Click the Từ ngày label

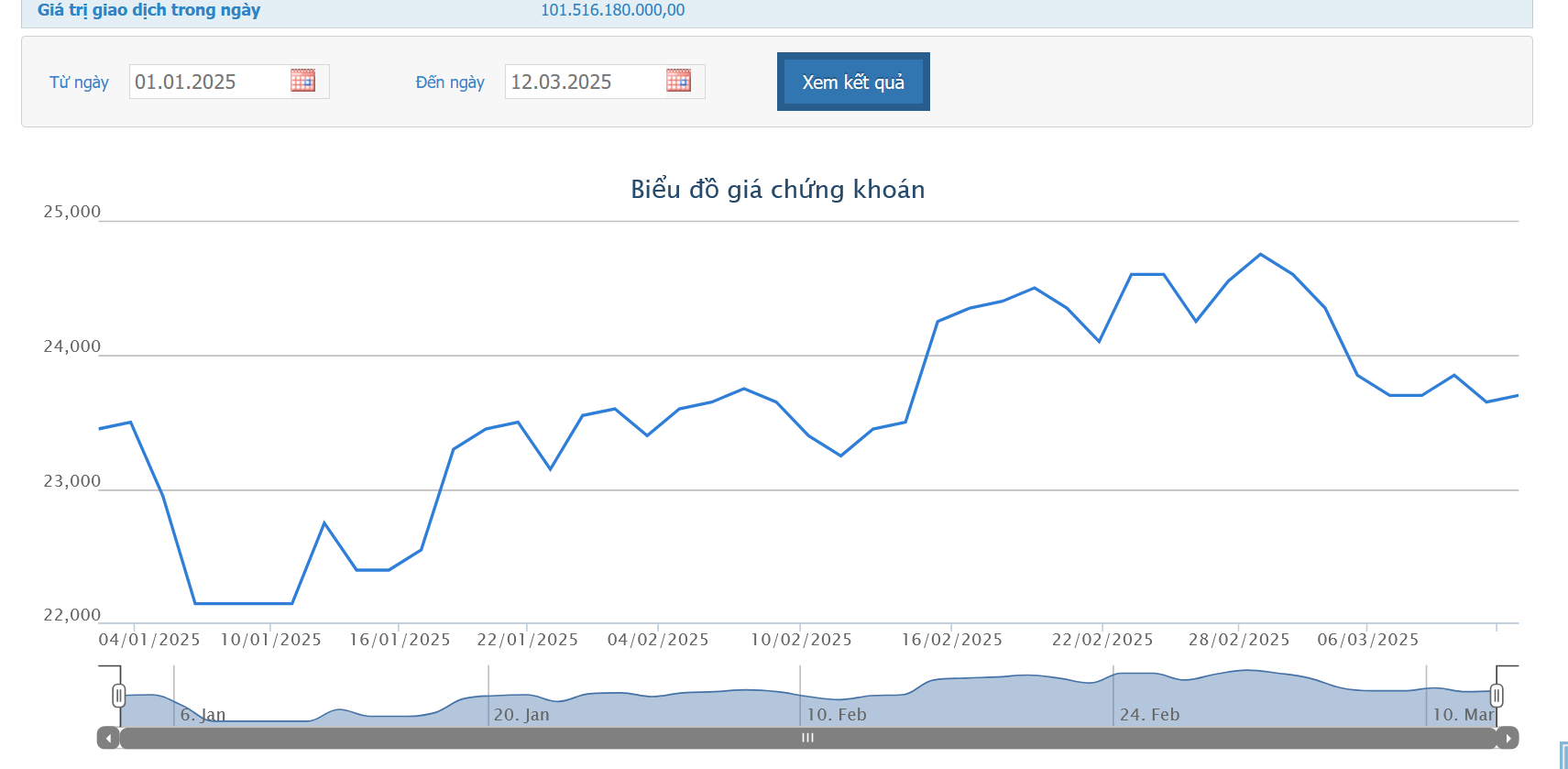[x=79, y=82]
